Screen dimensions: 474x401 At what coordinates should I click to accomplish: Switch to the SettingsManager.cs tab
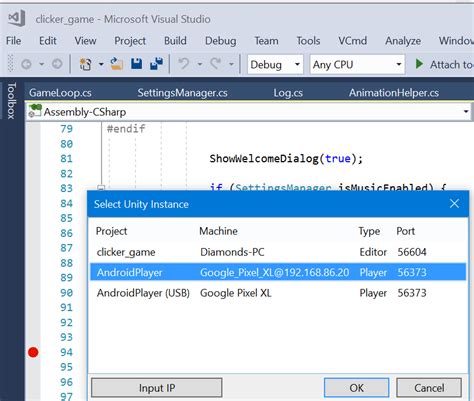coord(183,93)
